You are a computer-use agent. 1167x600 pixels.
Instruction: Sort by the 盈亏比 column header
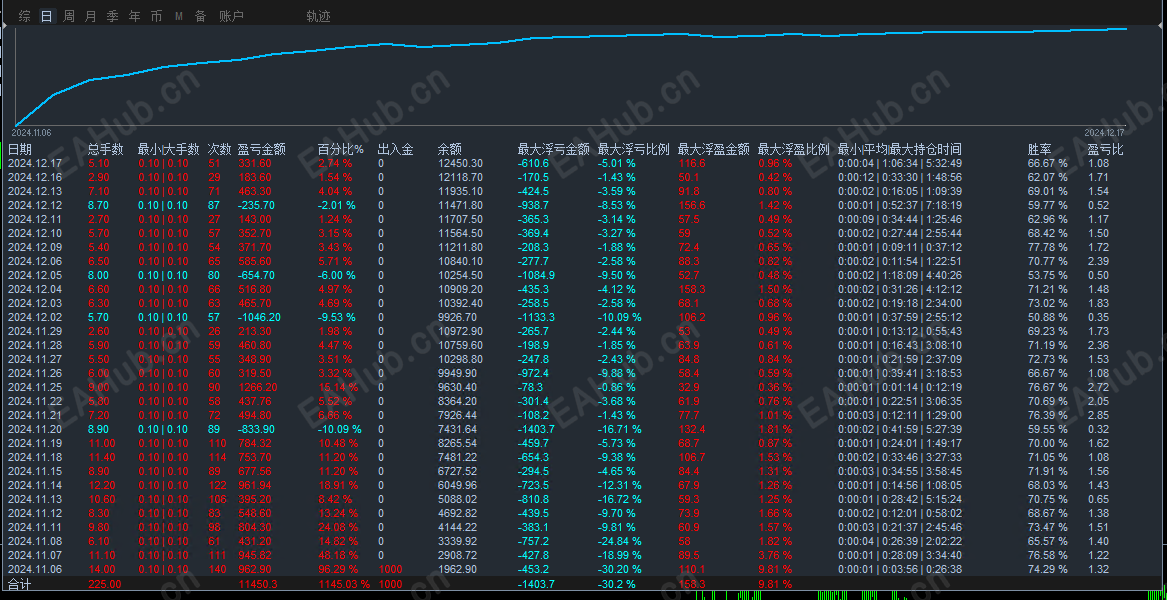(1106, 150)
